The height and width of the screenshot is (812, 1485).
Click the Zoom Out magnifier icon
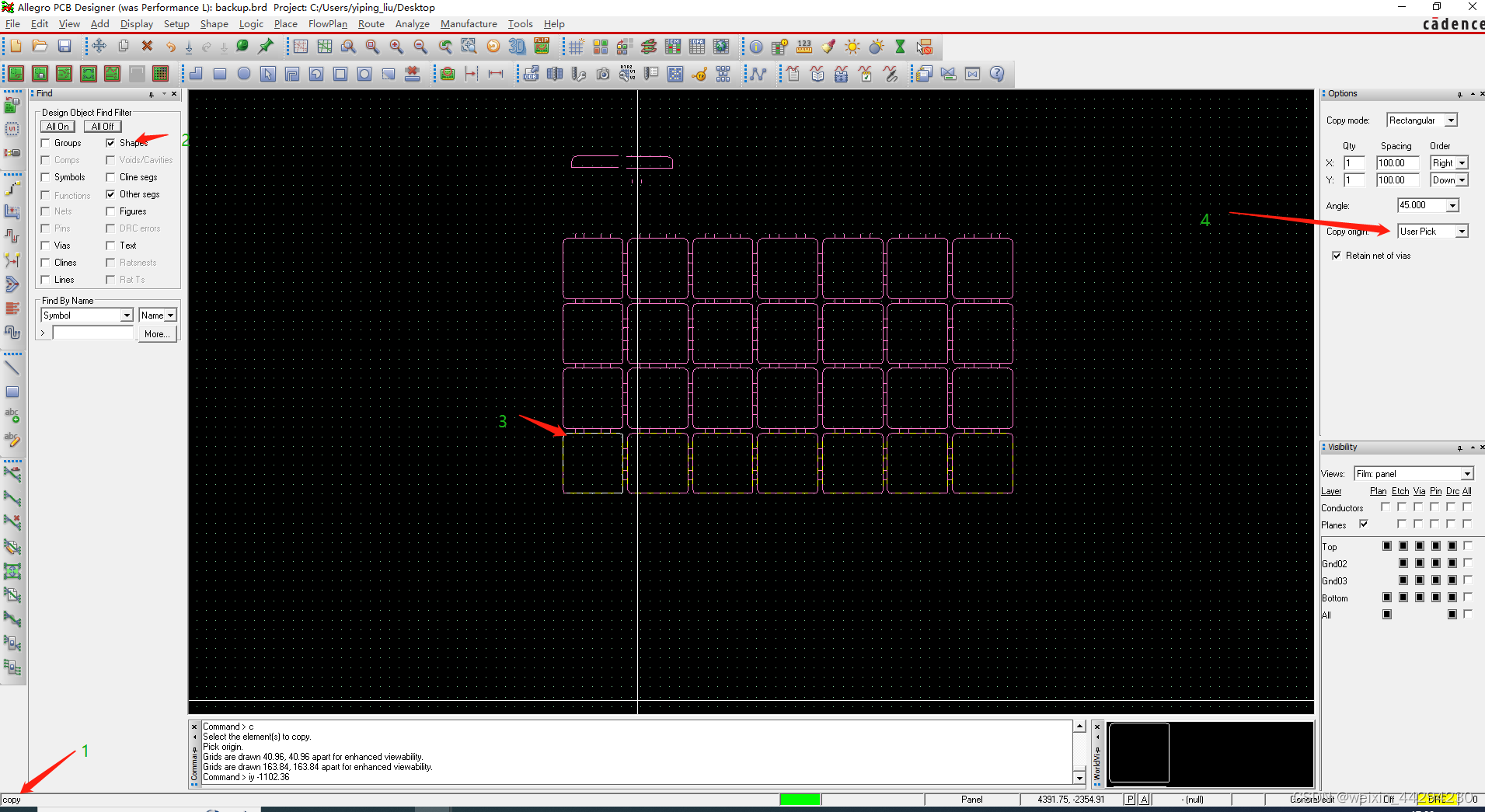(x=420, y=47)
